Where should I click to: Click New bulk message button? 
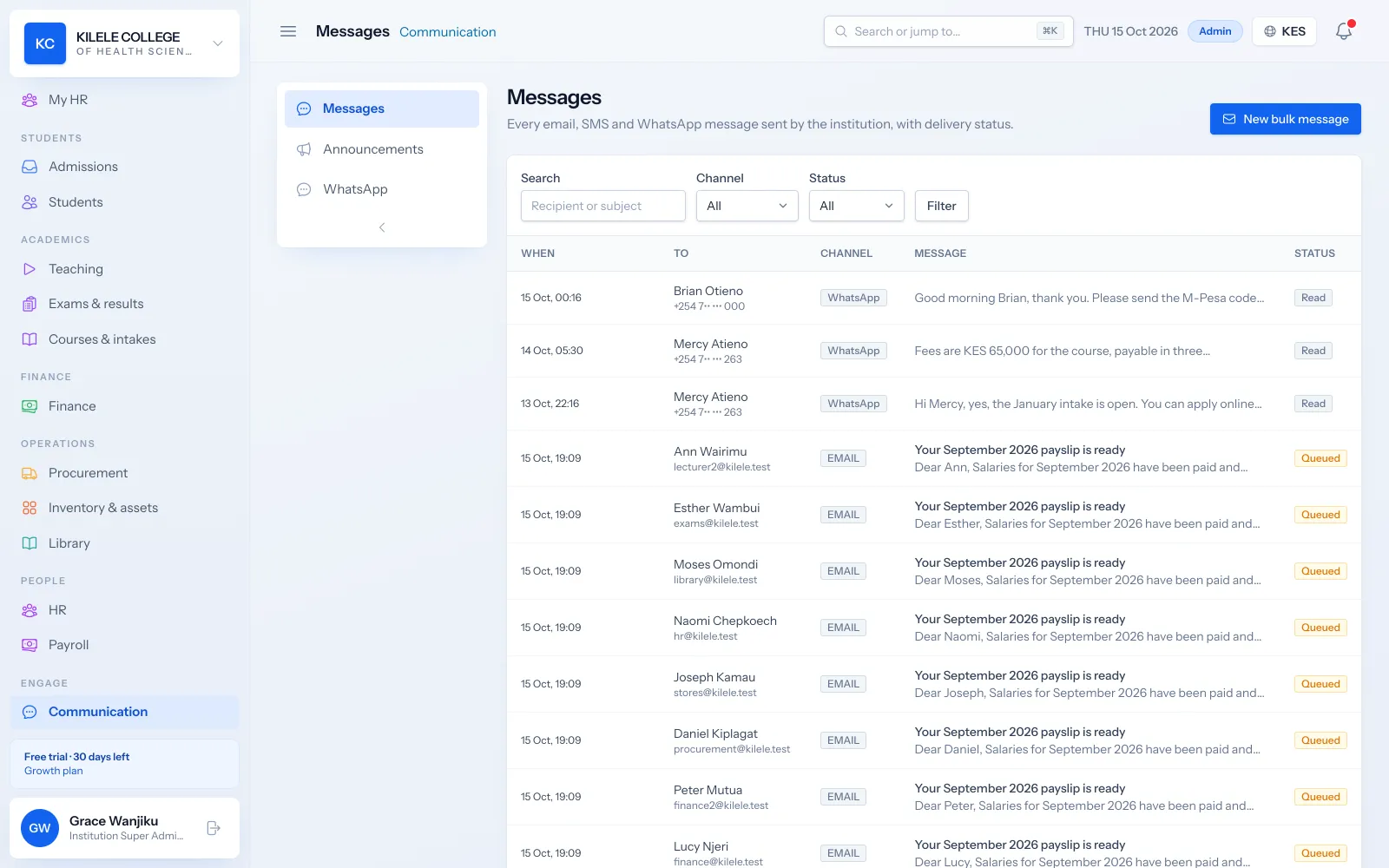pyautogui.click(x=1285, y=119)
